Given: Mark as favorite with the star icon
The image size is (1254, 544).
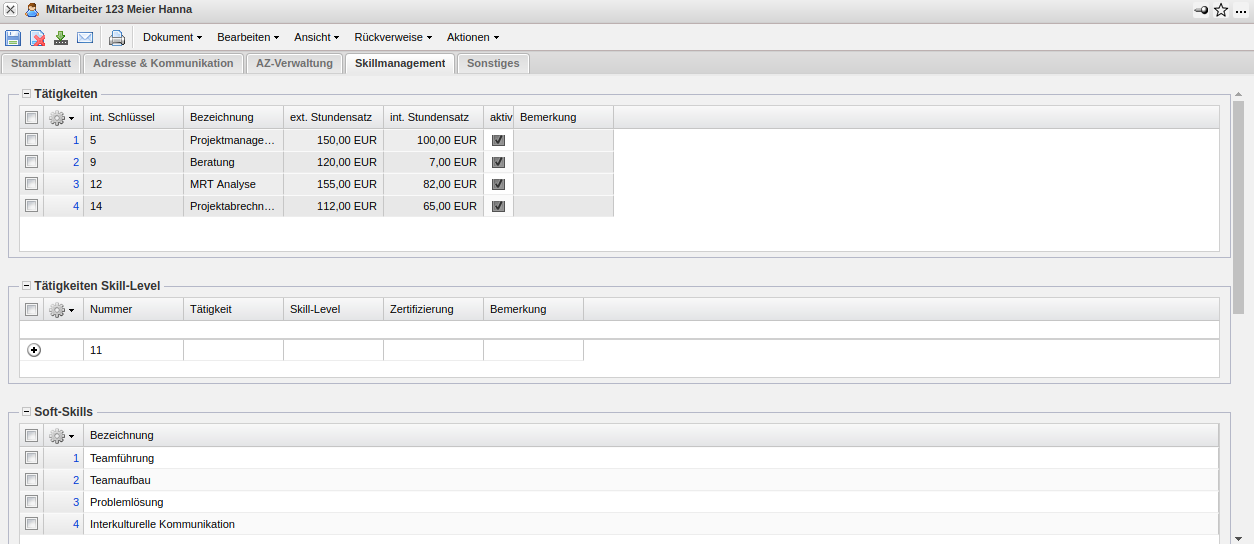Looking at the screenshot, I should 1221,10.
